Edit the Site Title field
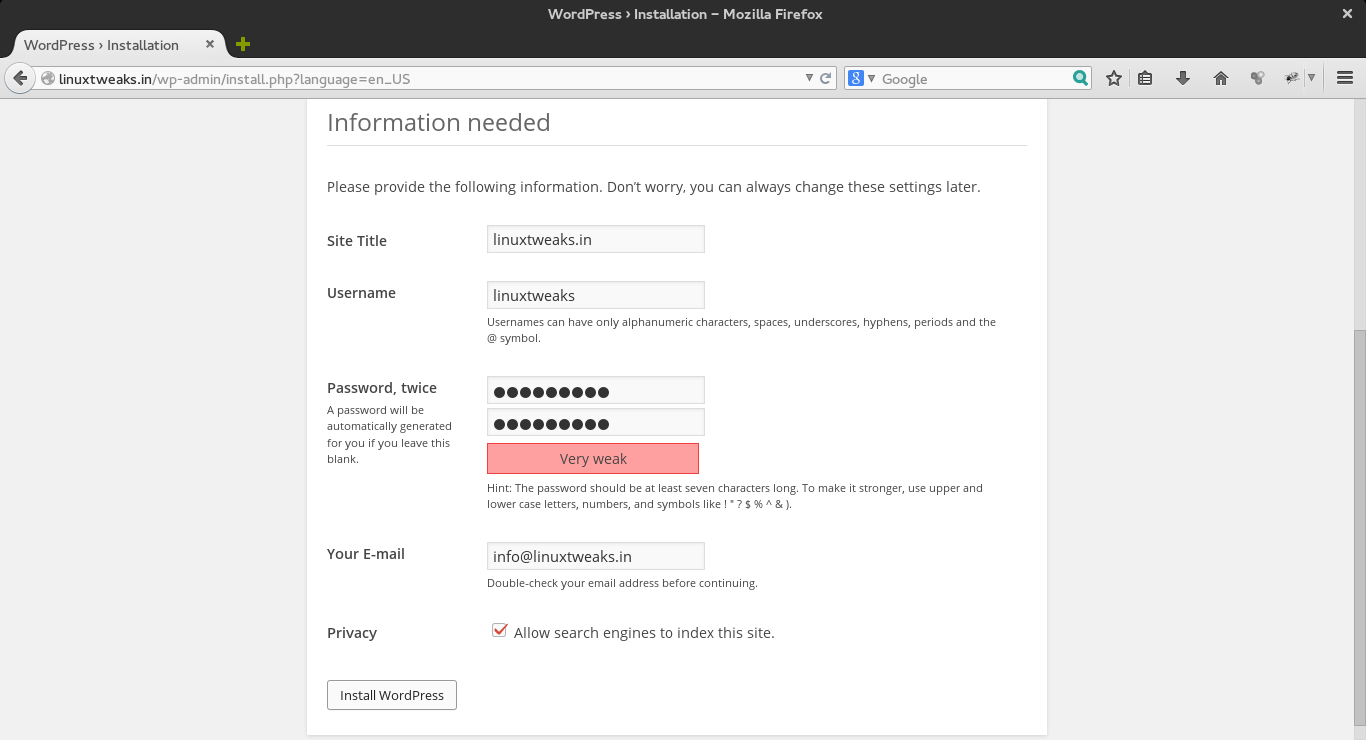1366x740 pixels. [596, 239]
